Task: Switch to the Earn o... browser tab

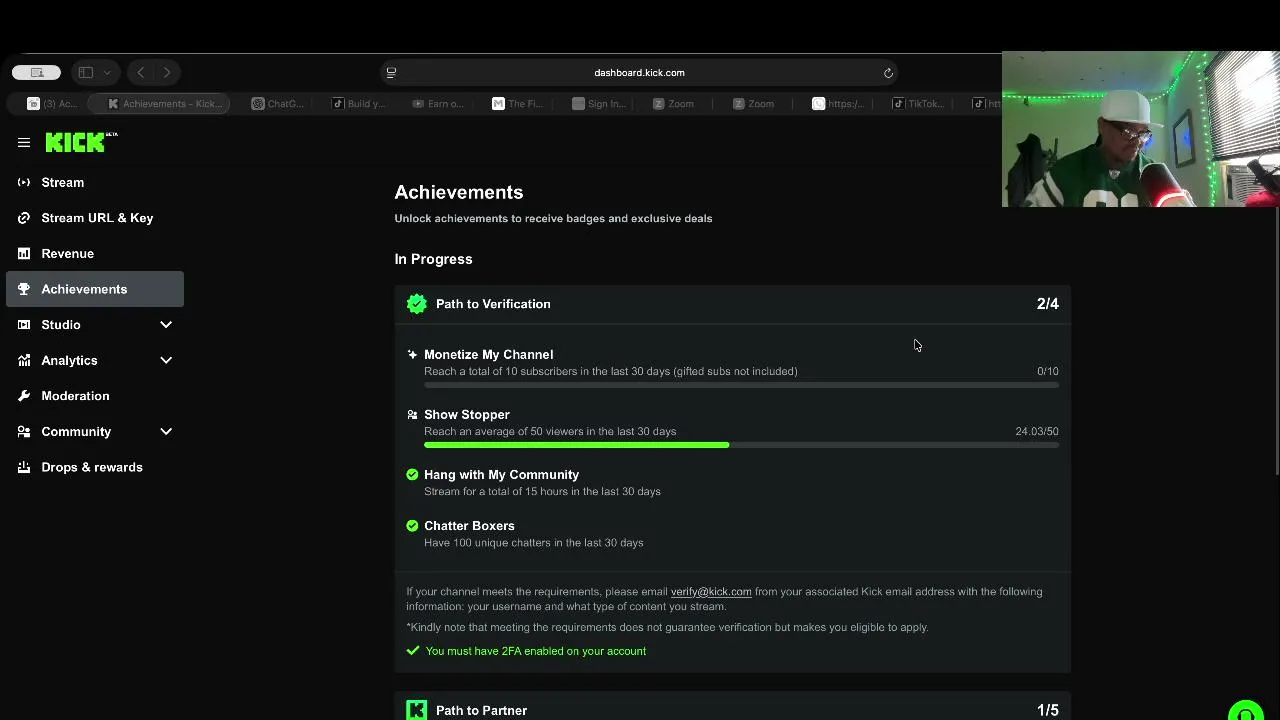Action: pyautogui.click(x=439, y=104)
